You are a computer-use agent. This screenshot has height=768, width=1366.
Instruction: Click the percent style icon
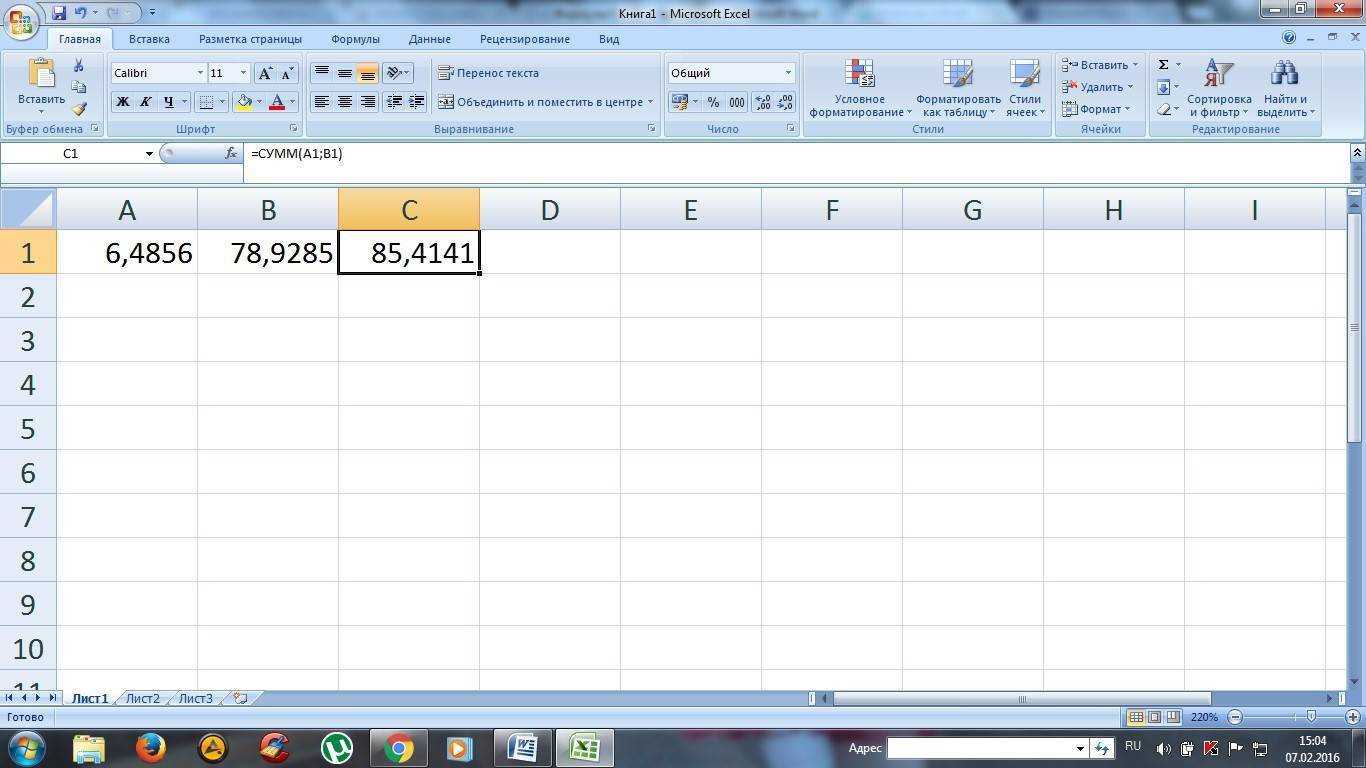tap(713, 101)
